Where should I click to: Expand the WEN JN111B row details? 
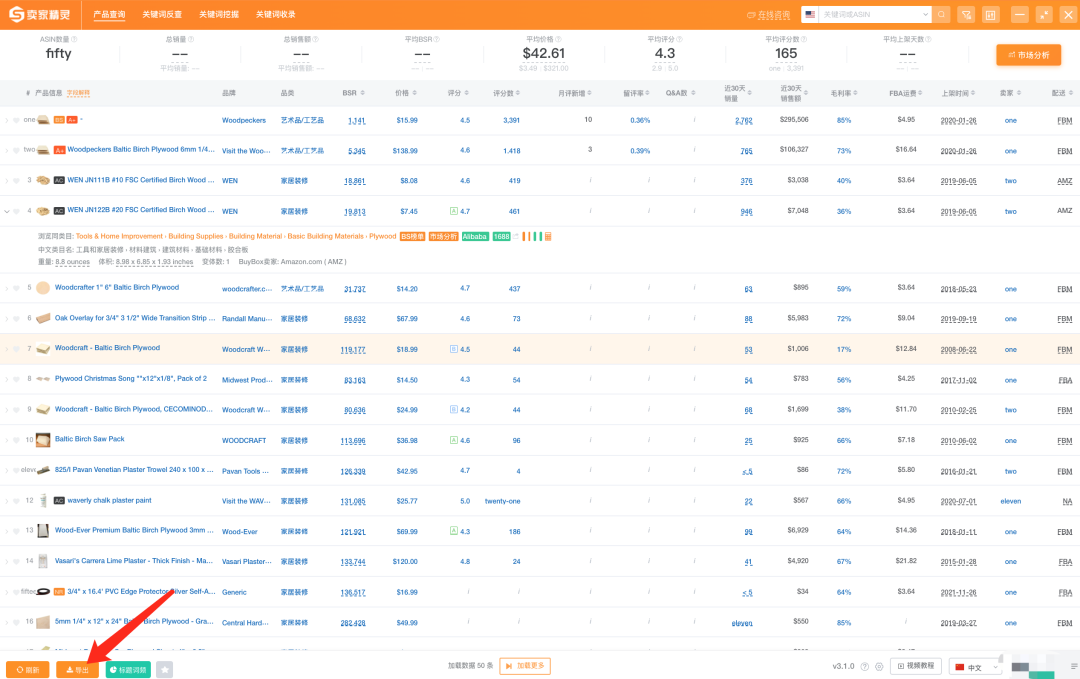point(7,181)
